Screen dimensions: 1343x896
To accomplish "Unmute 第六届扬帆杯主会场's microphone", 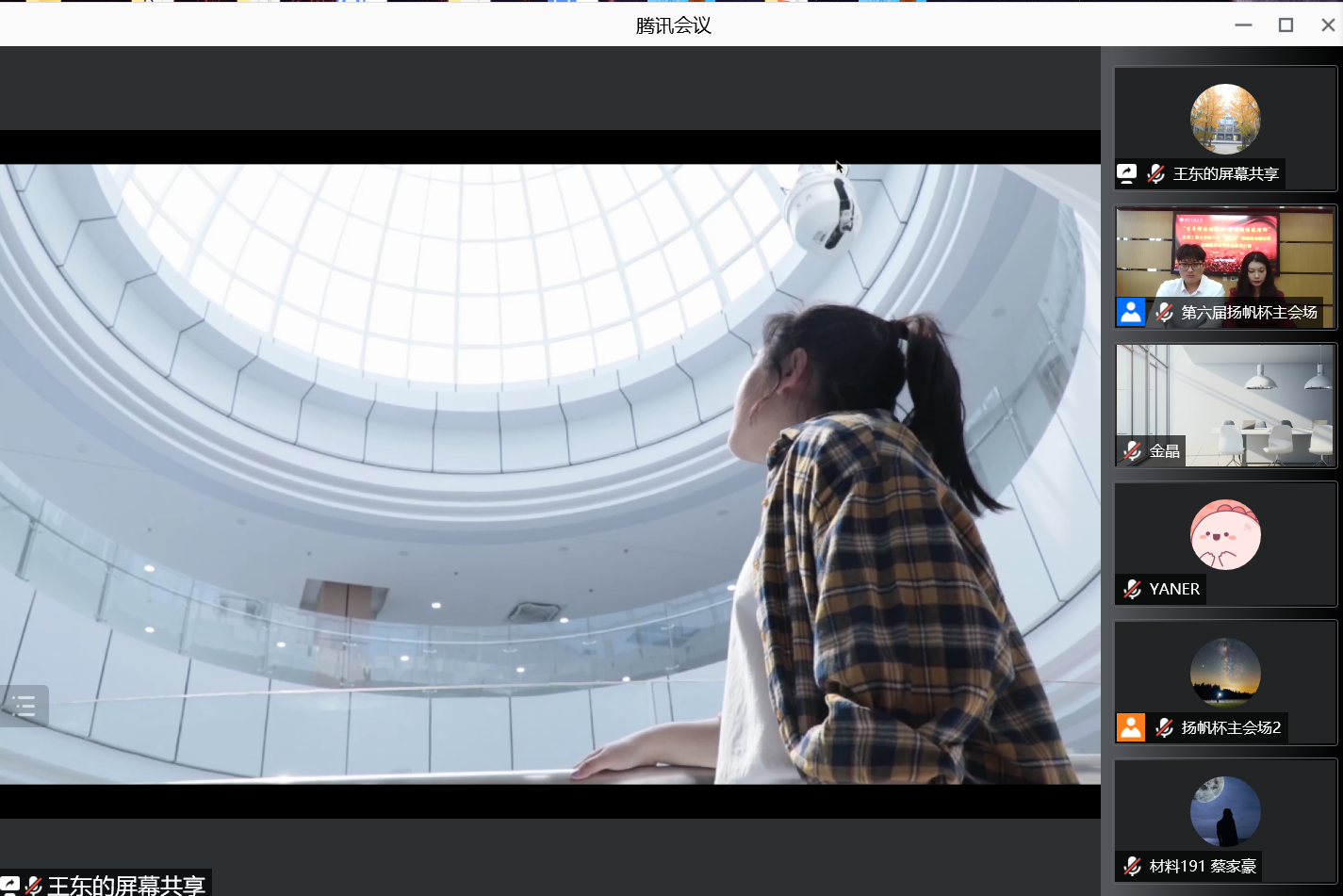I will (x=1163, y=312).
